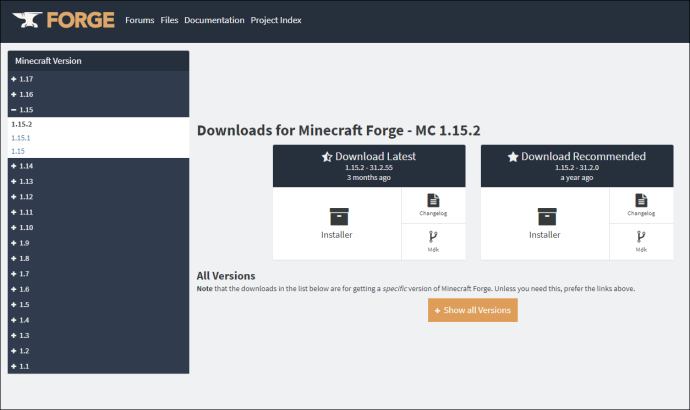Click the Installer box icon under Download Recommended
690x410 pixels.
coord(547,217)
